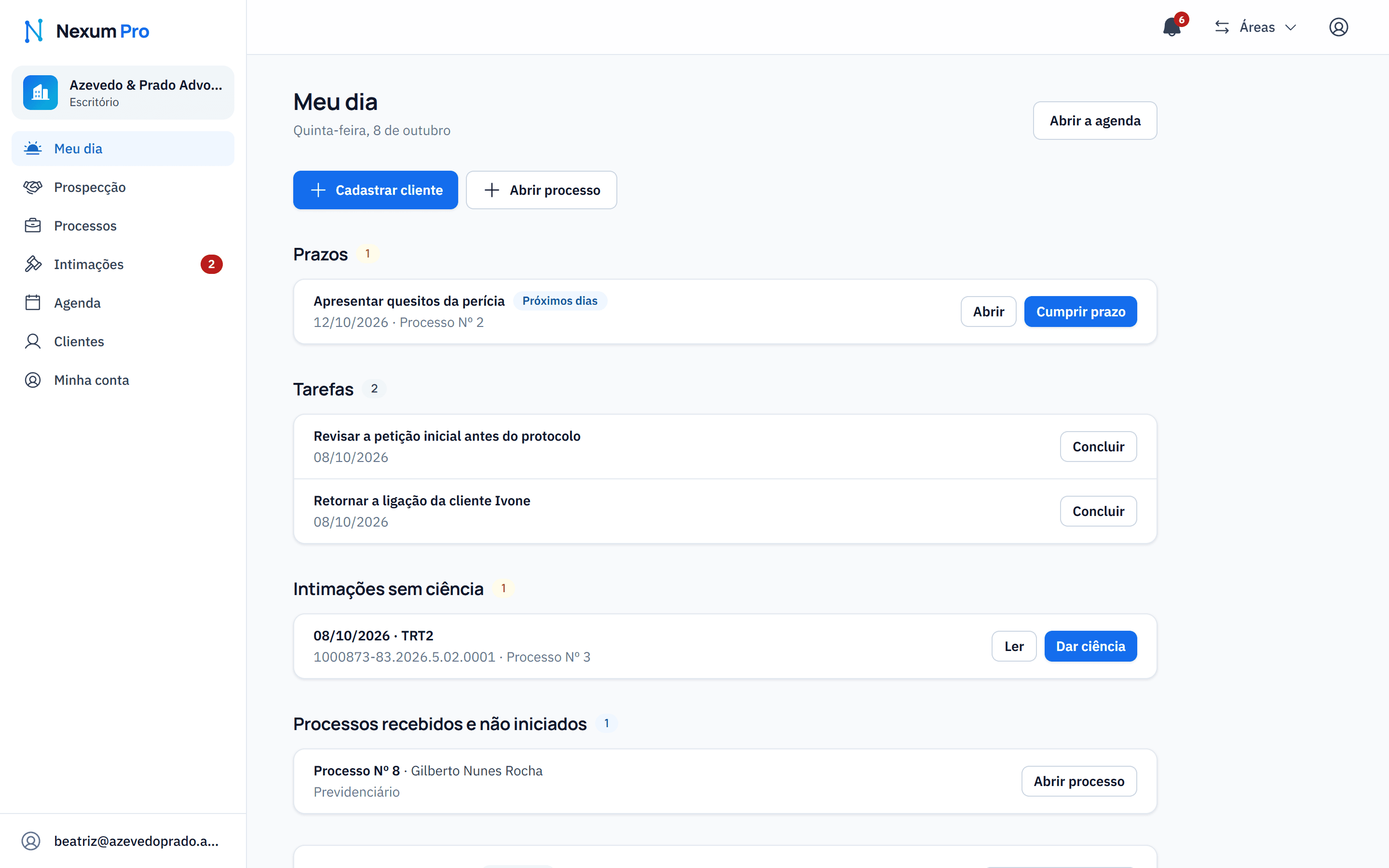Click the Clientes person icon

pyautogui.click(x=33, y=341)
